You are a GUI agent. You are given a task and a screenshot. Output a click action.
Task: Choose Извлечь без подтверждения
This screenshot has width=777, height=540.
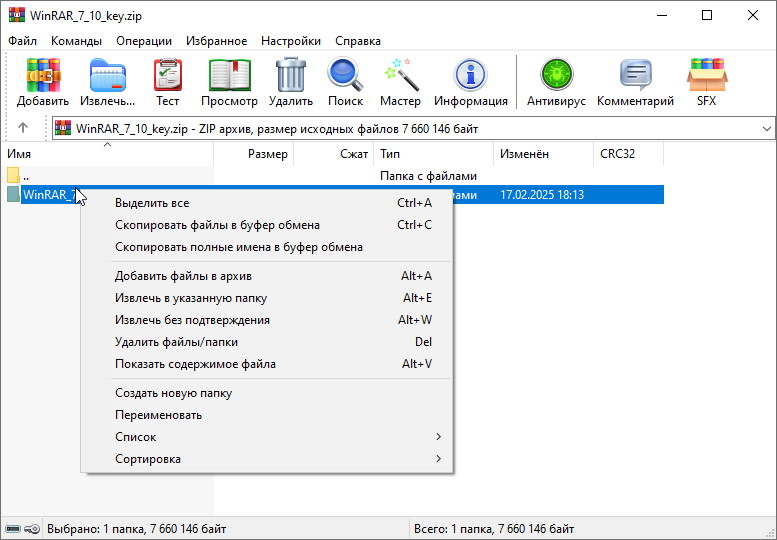coord(268,320)
